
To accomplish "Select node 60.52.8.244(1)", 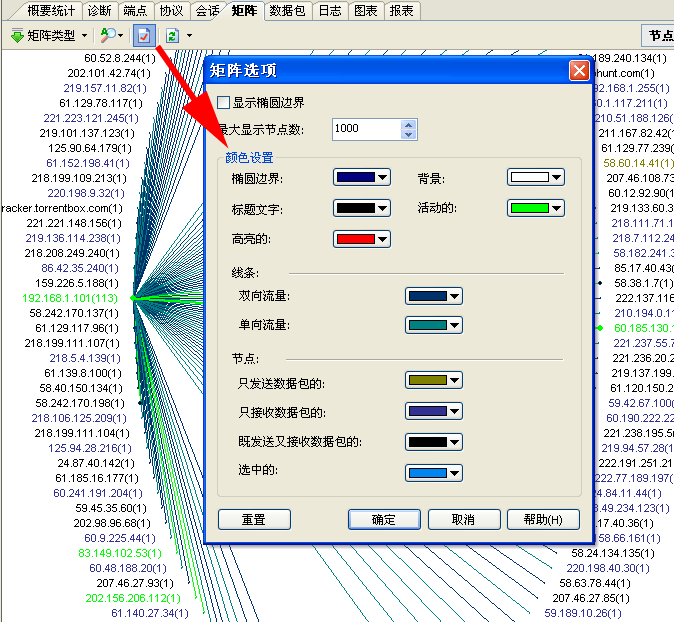I will tap(120, 58).
